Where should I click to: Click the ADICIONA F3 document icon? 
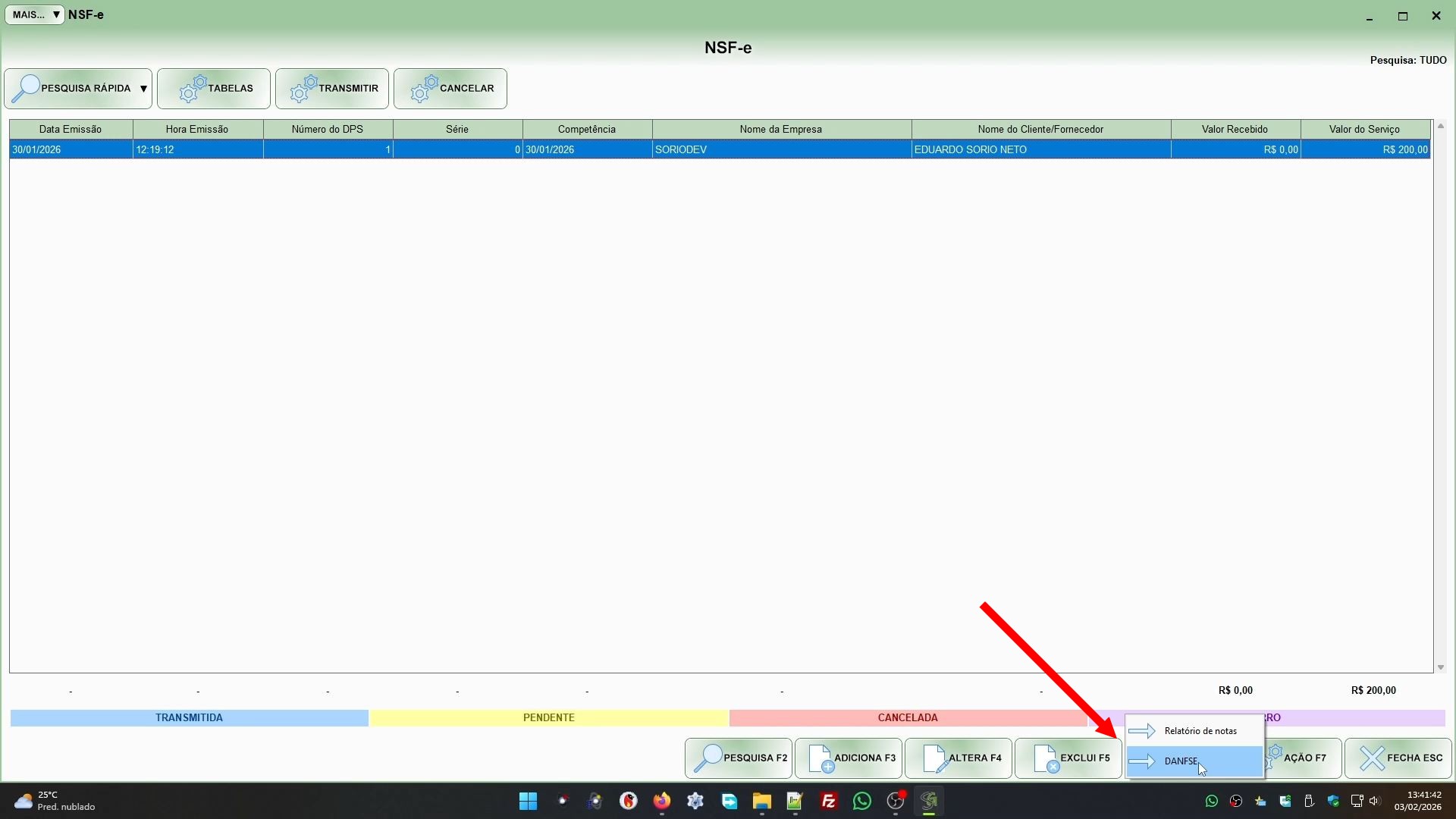820,758
